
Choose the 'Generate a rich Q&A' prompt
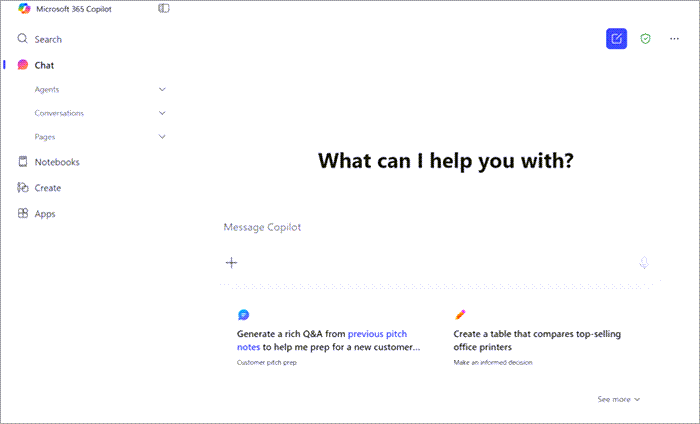(x=329, y=340)
